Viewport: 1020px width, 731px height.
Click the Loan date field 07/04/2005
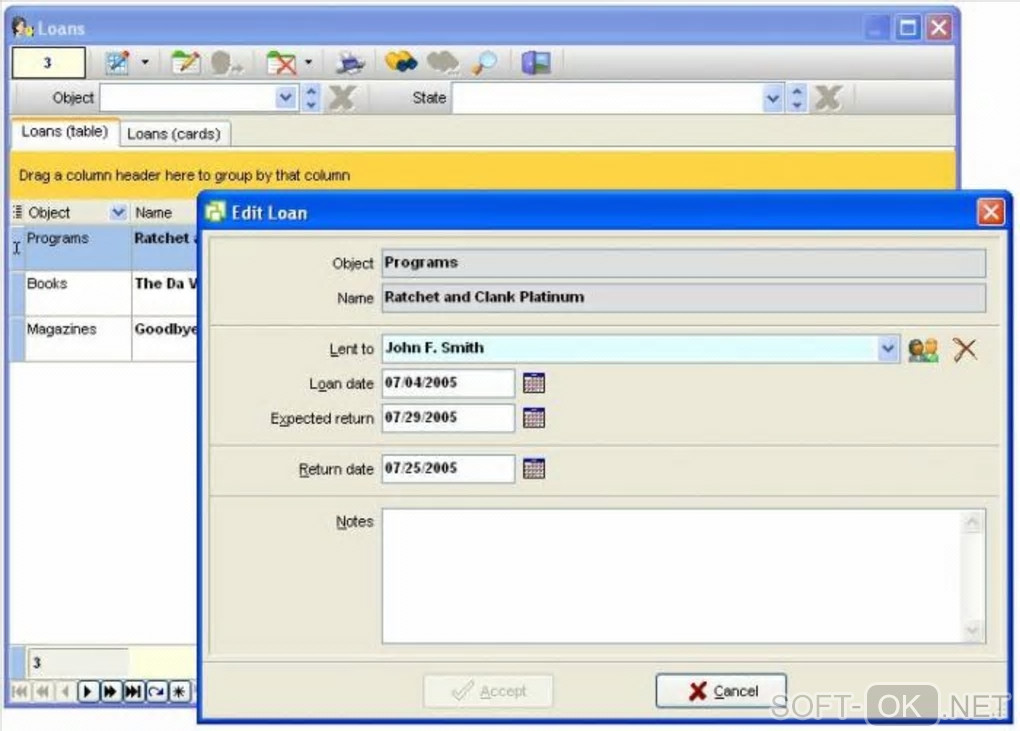coord(448,383)
